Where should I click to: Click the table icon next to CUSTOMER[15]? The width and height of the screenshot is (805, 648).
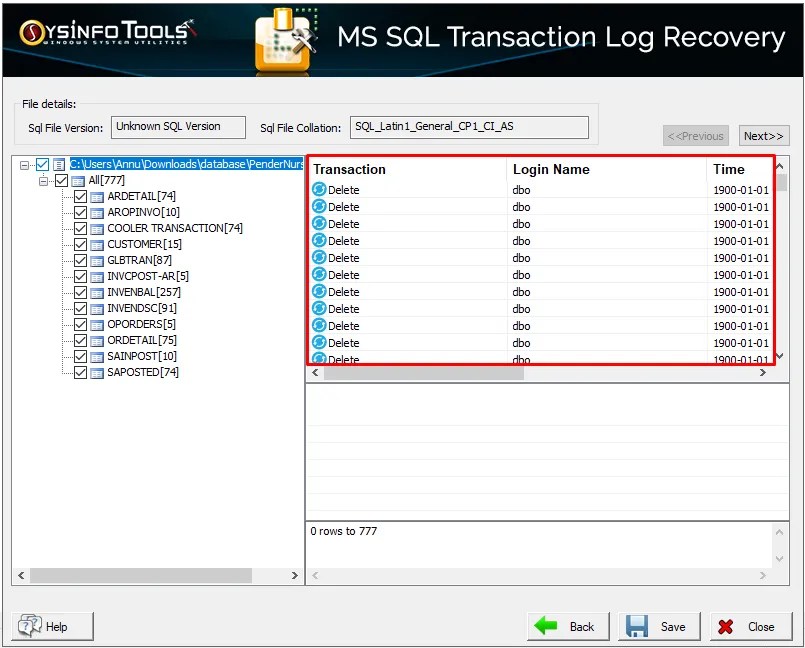[x=97, y=244]
